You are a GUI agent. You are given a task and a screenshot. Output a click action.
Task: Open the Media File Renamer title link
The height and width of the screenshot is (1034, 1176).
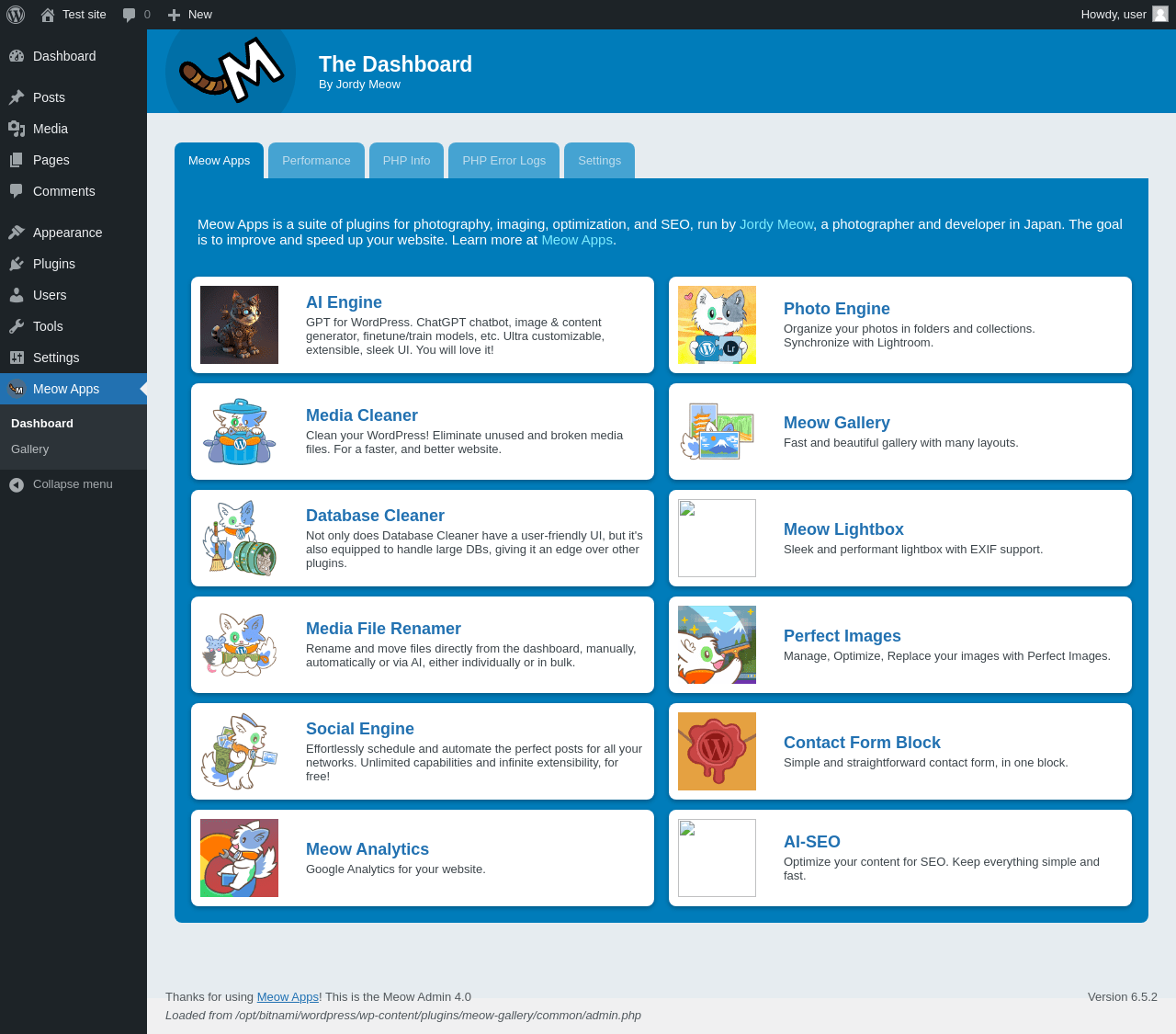383,629
